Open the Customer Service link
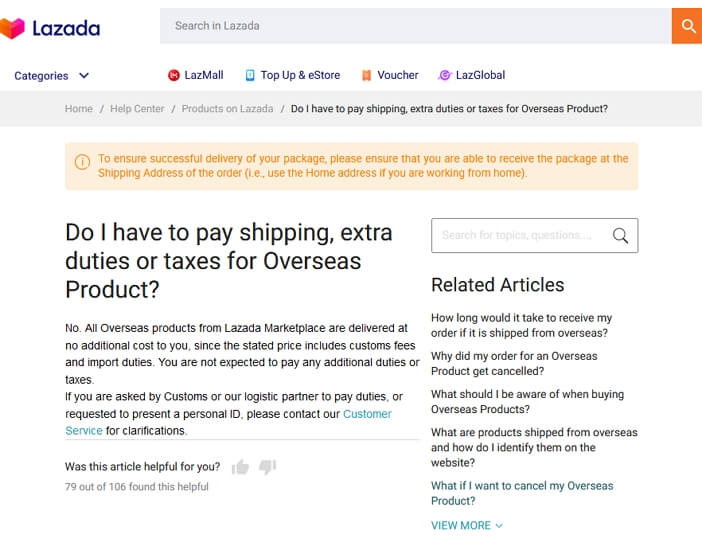Screen dimensions: 702x546 367,414
